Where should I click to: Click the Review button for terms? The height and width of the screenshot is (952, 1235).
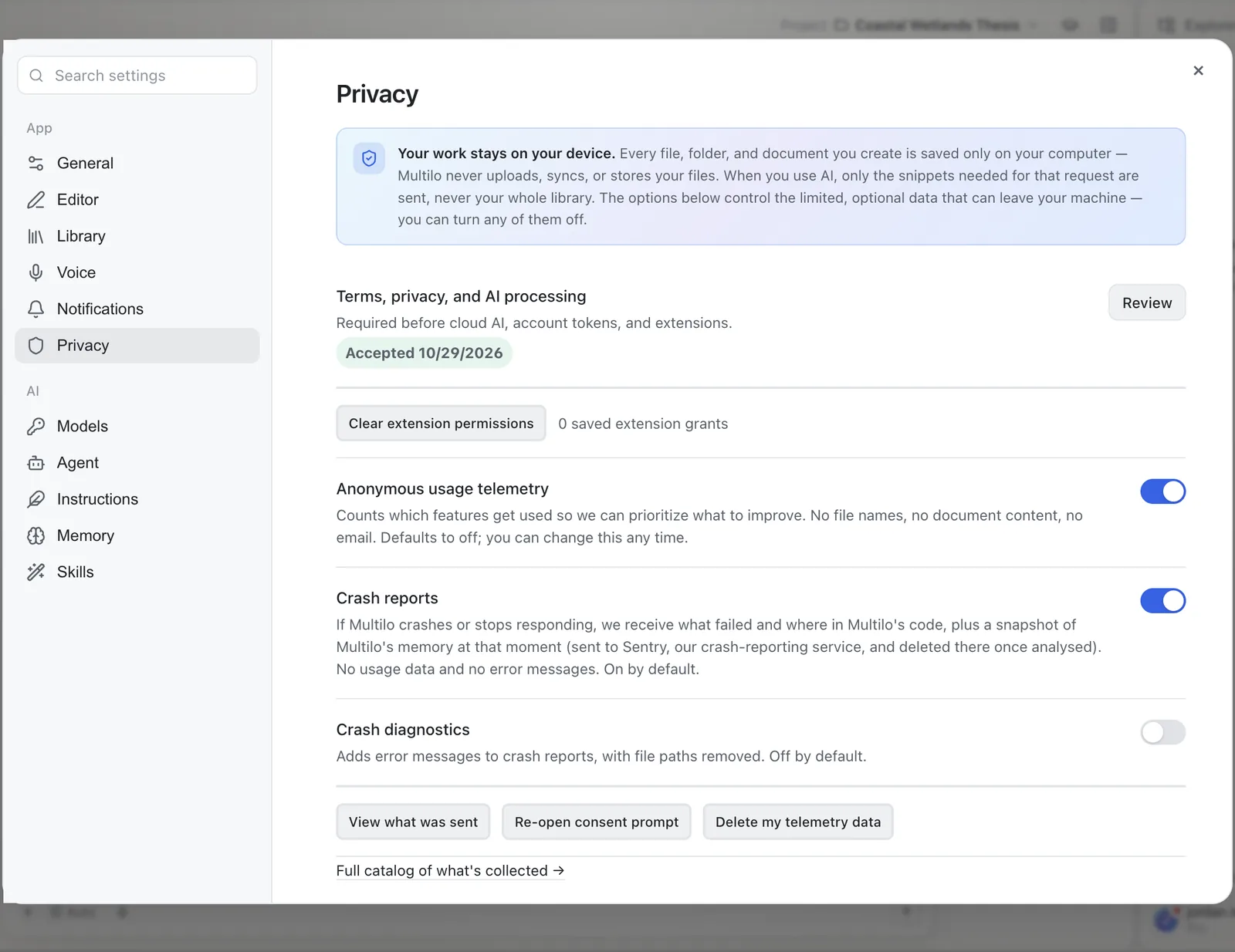(1147, 302)
